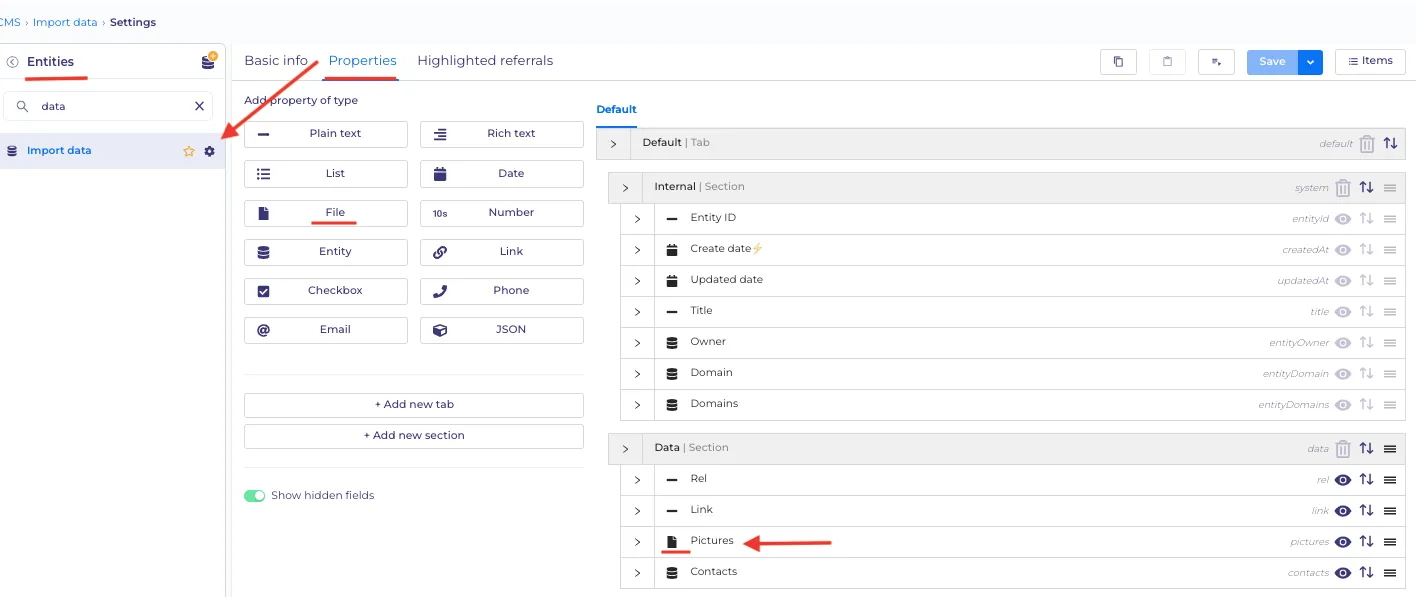Screen dimensions: 1416x597
Task: Click the Pictures file type icon
Action: click(x=672, y=542)
